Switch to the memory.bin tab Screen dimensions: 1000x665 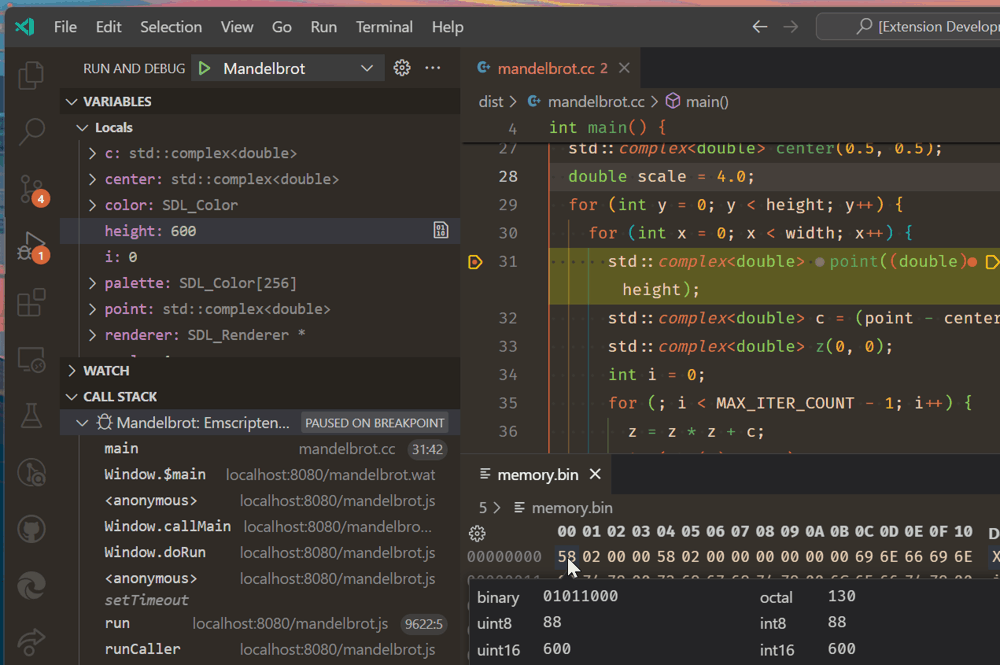[540, 474]
